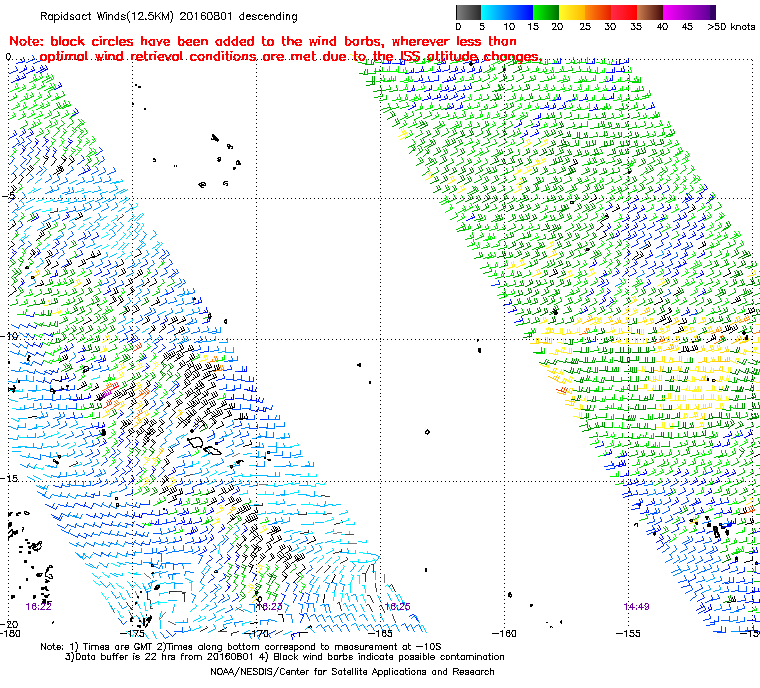Click the '>50 knots' legend label
The width and height of the screenshot is (760, 688).
tap(731, 27)
